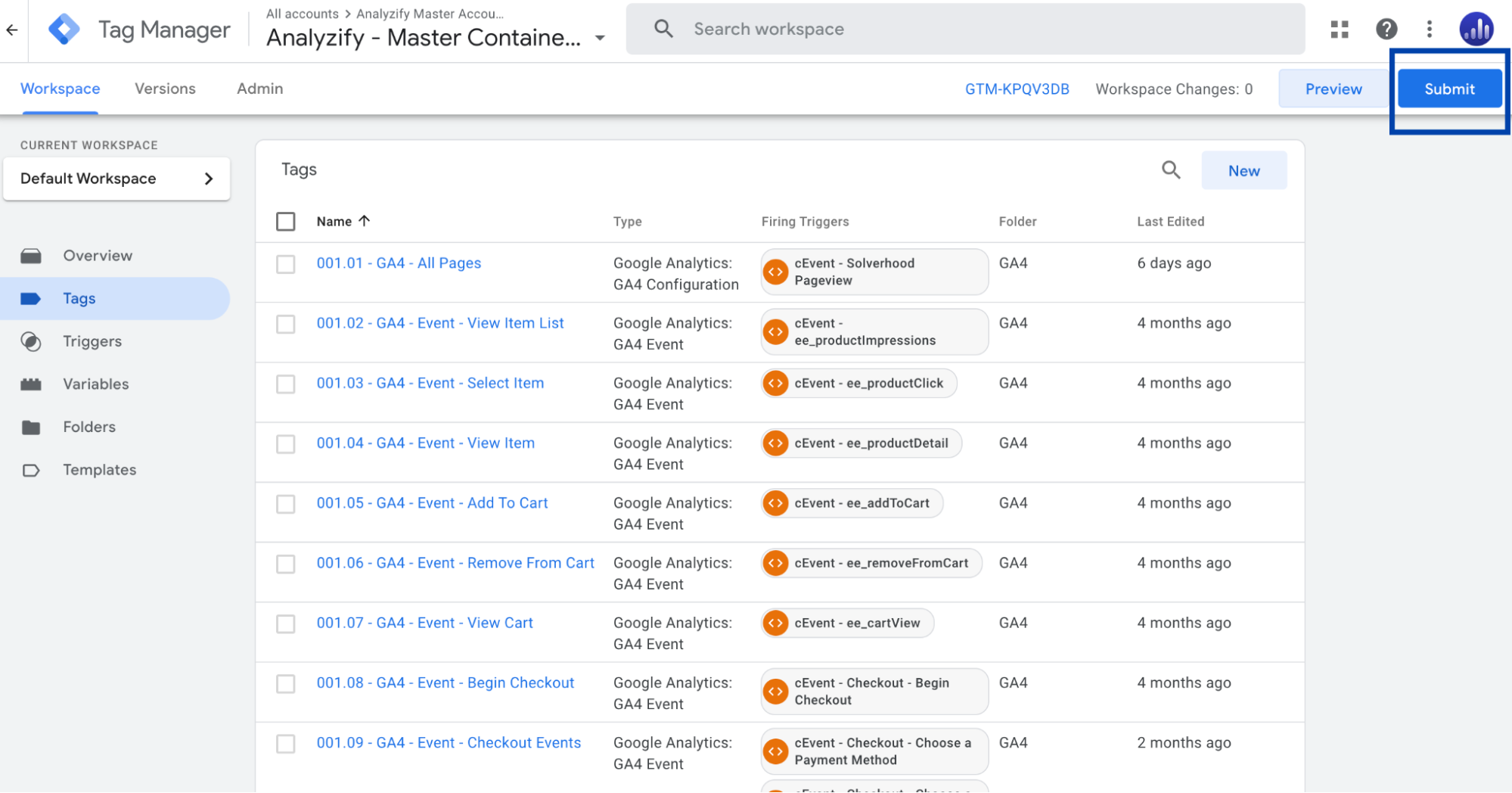Select the checkbox for 001.01 - GA4 - All Pages
Screen dimensions: 1512x793
tap(285, 264)
